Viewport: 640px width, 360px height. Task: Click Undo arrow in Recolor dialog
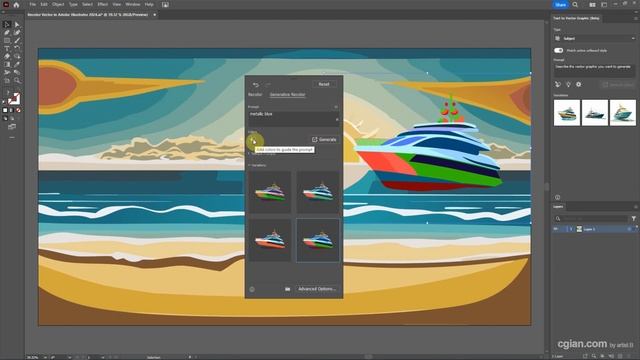tap(256, 84)
